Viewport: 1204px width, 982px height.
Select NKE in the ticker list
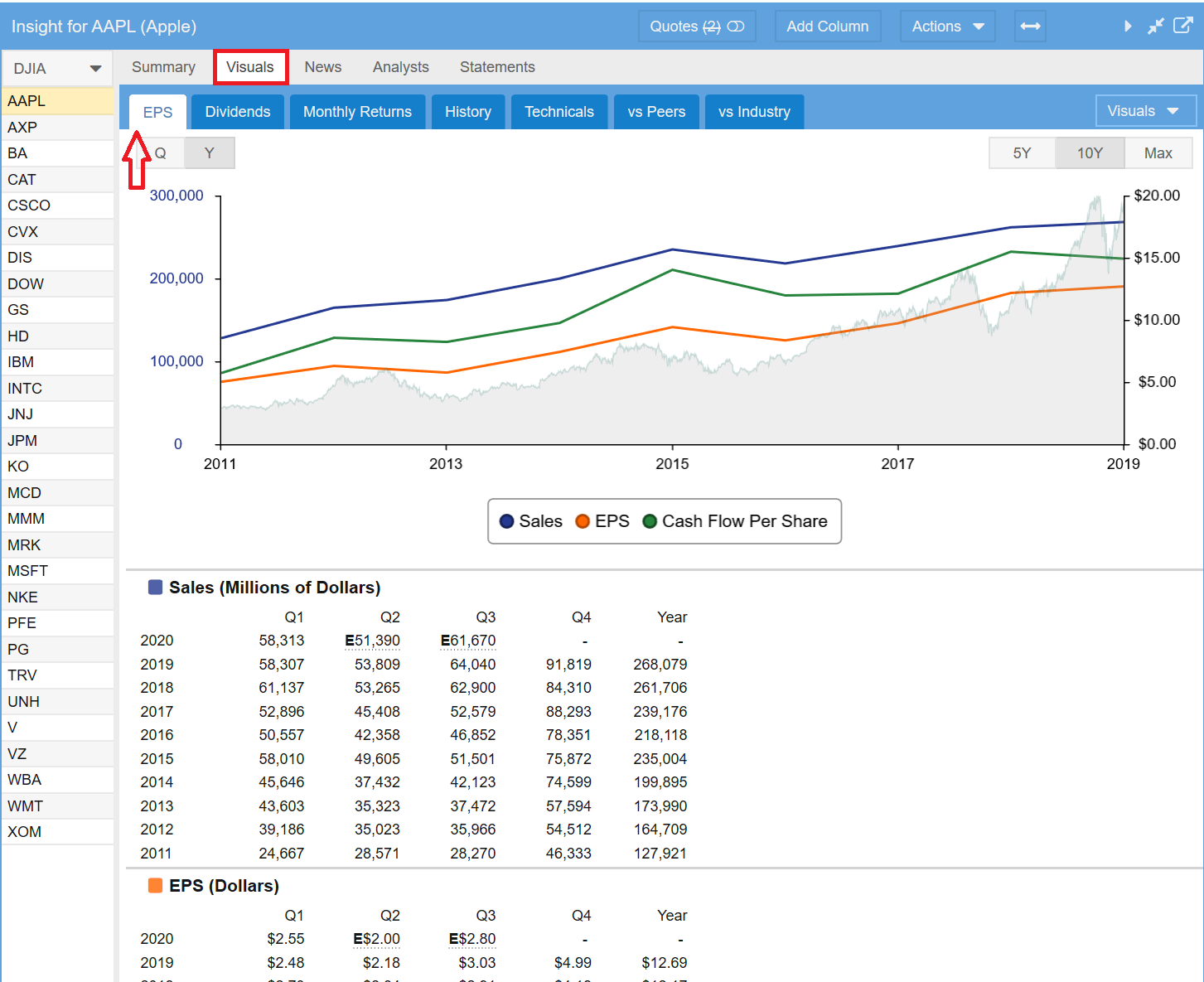(57, 597)
